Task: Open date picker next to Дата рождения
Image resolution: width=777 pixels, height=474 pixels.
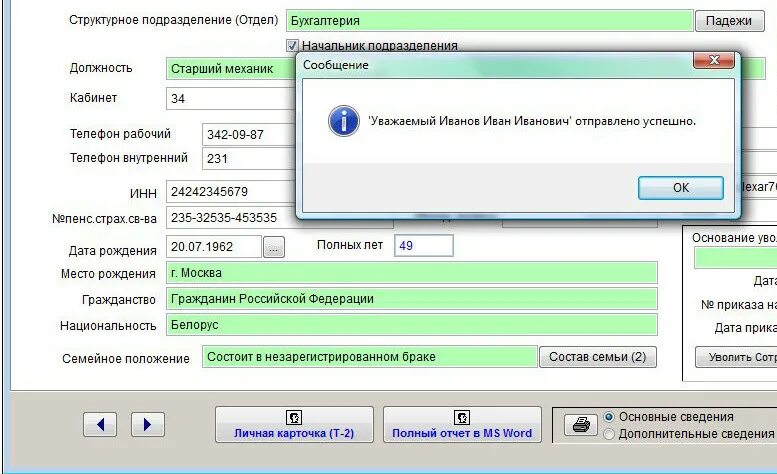Action: [x=274, y=247]
